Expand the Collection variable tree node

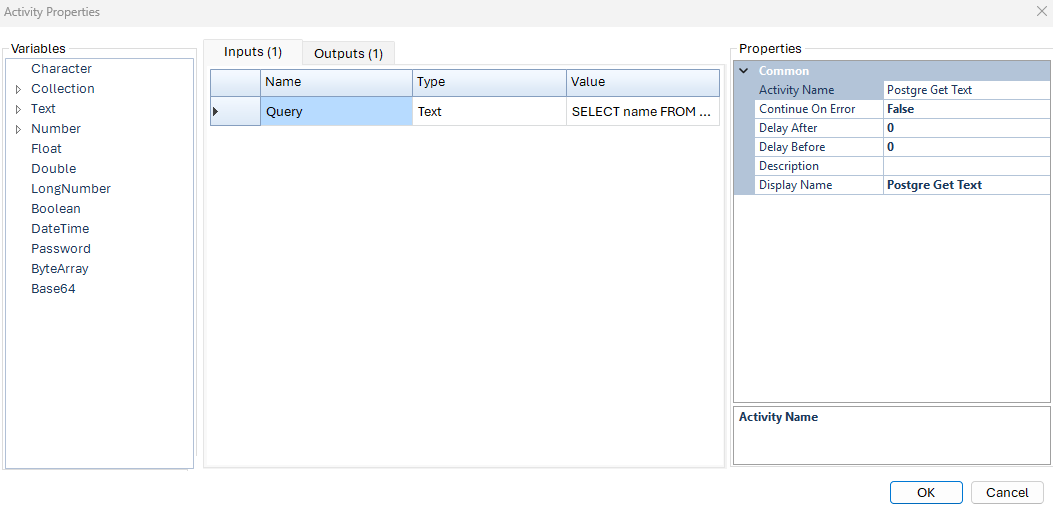[x=18, y=89]
